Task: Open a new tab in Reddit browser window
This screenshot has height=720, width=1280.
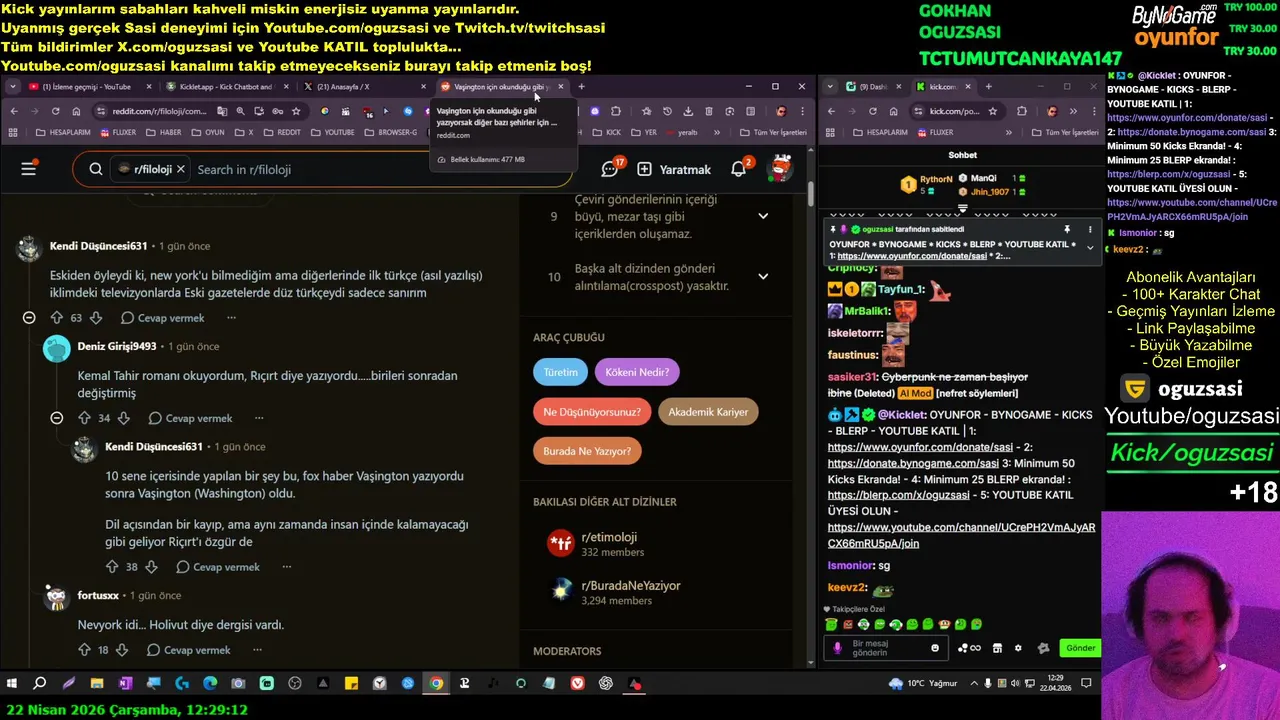Action: 581,87
